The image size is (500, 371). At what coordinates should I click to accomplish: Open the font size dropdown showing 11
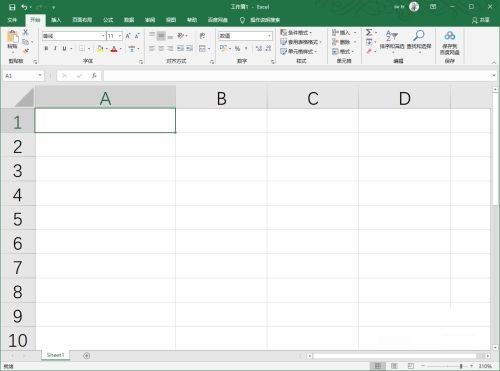pos(120,36)
